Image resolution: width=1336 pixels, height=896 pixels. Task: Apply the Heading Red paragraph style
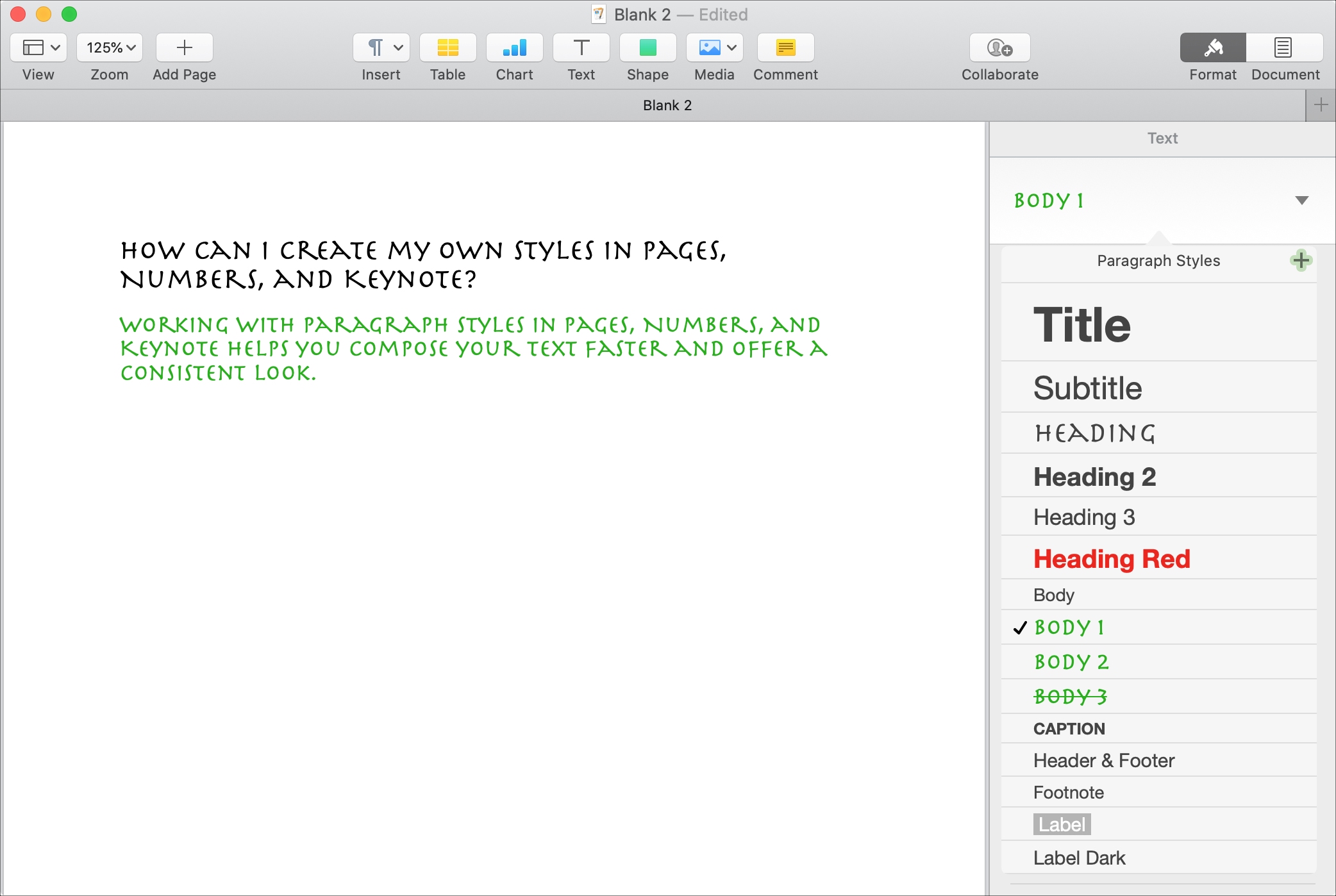tap(1158, 558)
